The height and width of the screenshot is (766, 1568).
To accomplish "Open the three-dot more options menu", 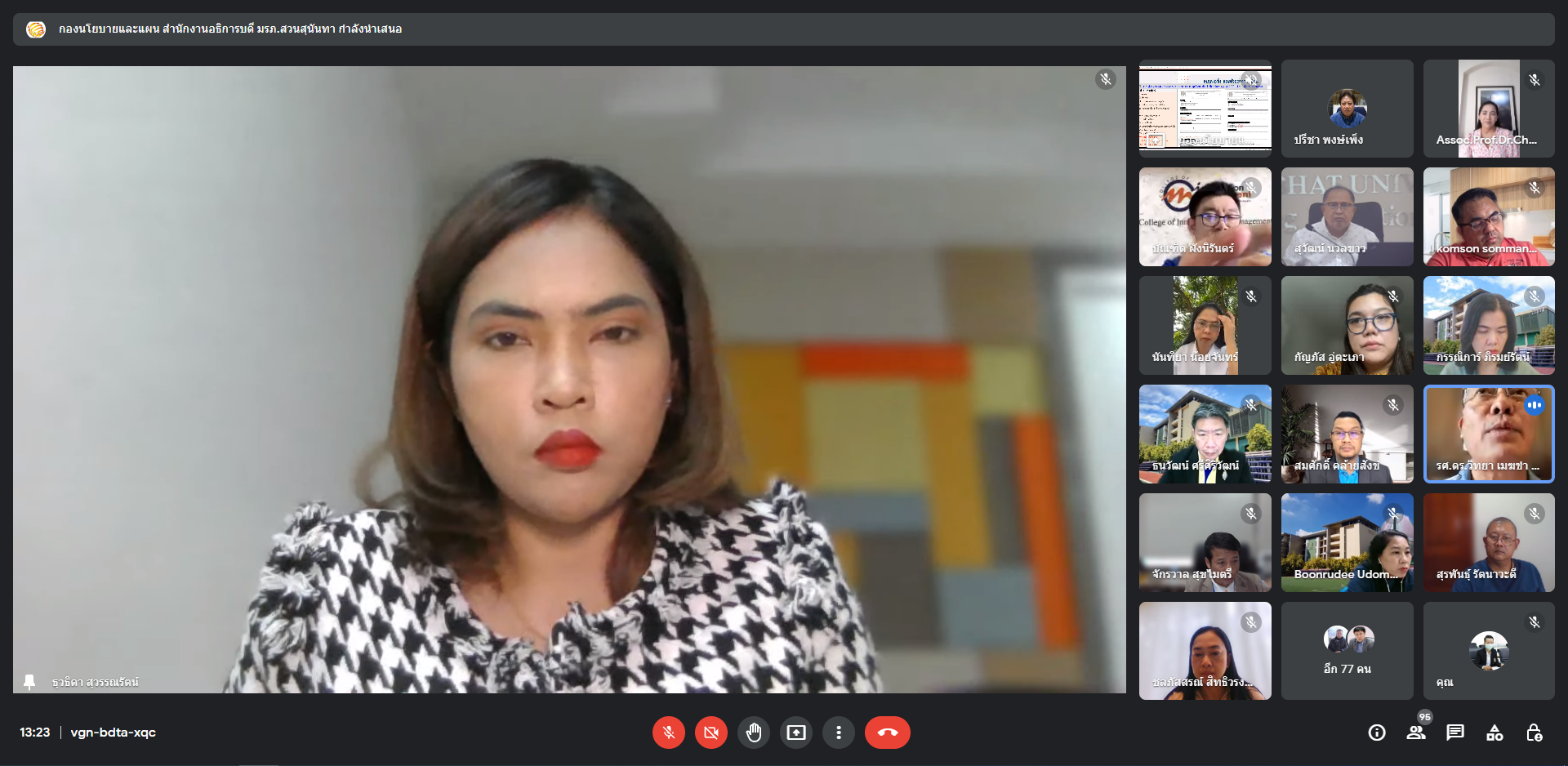I will [839, 733].
